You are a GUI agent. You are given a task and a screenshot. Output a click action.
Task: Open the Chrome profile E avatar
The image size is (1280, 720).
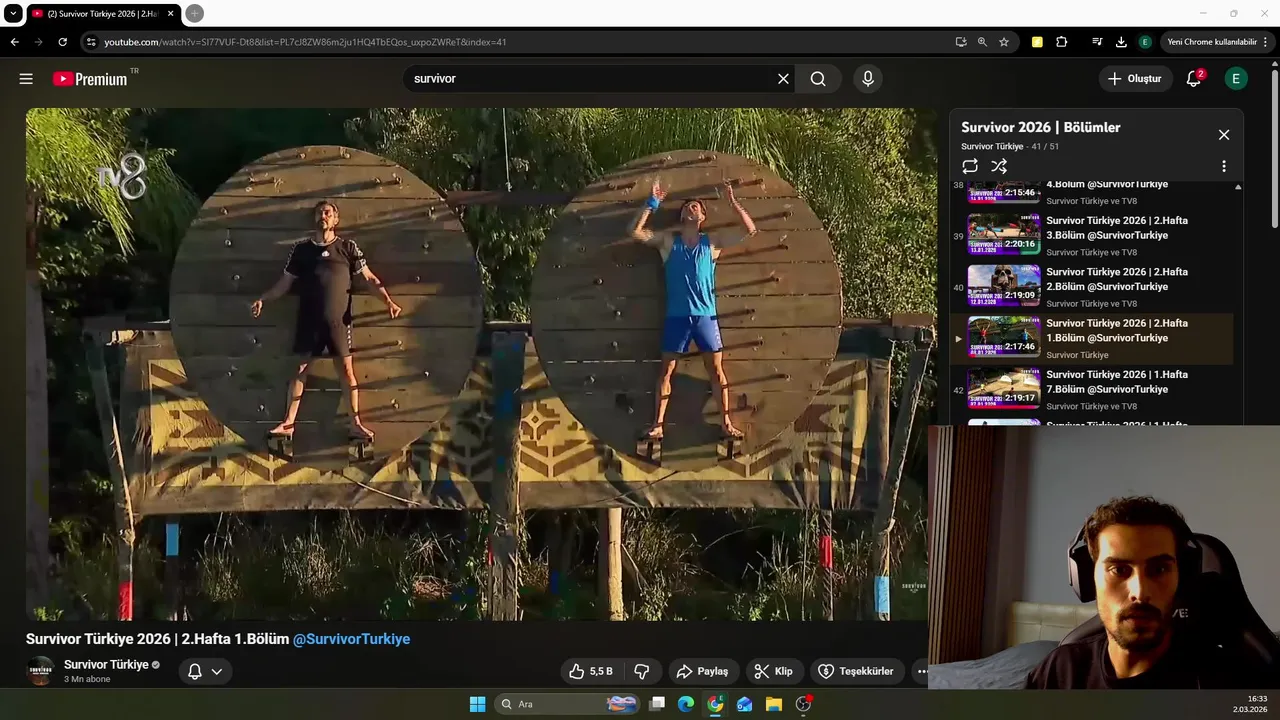point(1145,42)
